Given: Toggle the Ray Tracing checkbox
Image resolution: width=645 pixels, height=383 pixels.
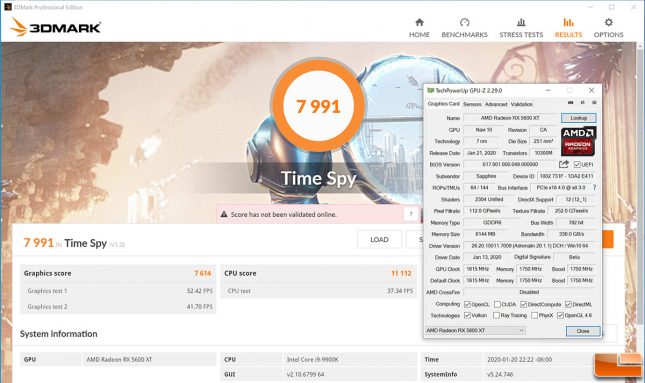Looking at the screenshot, I should [497, 316].
